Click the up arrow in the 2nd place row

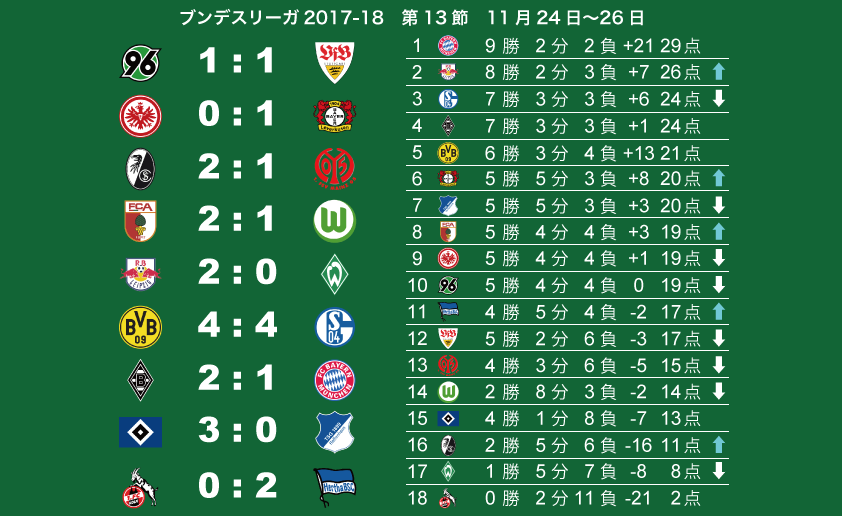719,71
